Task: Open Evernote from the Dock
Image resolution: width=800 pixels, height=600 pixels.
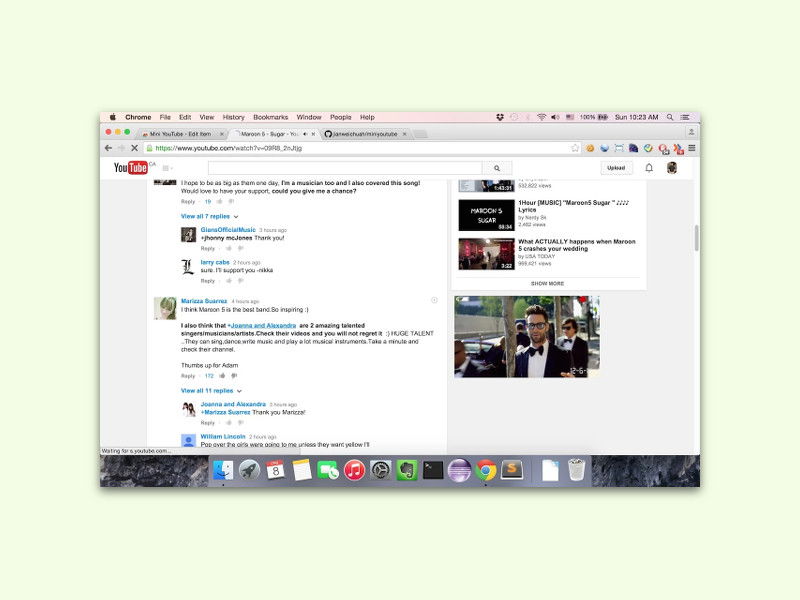Action: click(407, 470)
